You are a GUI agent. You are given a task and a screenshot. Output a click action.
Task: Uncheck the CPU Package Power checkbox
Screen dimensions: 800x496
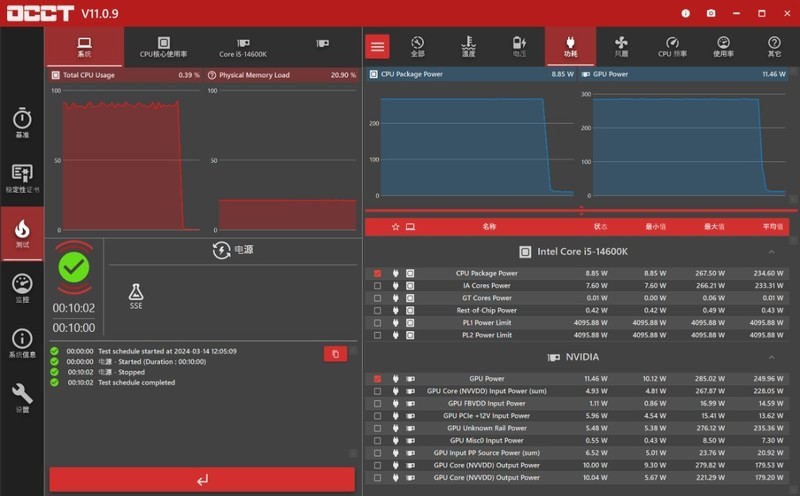coord(377,273)
